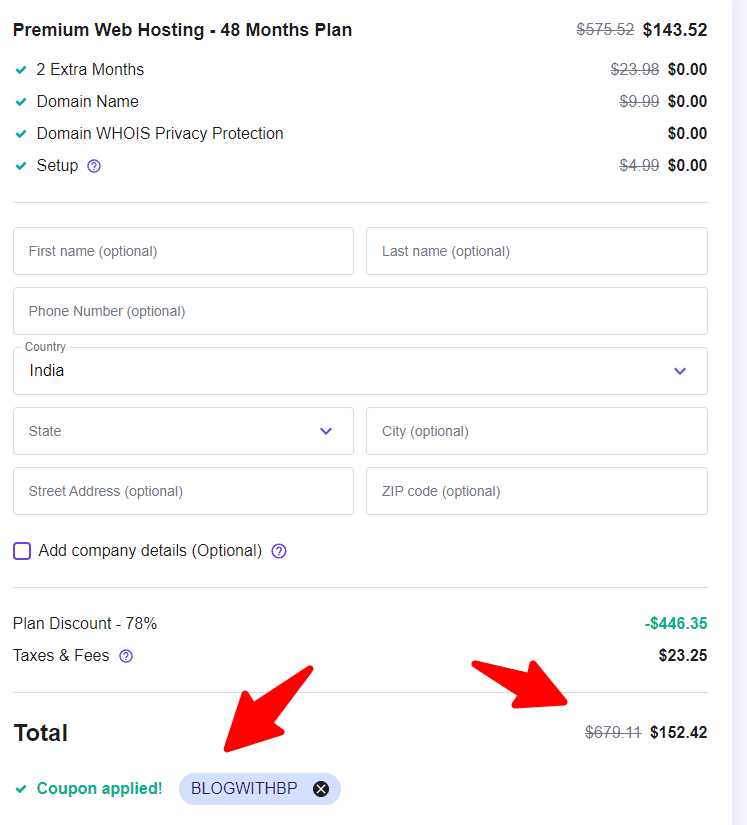This screenshot has width=747, height=825.
Task: Click the Add company details label
Action: [x=150, y=551]
